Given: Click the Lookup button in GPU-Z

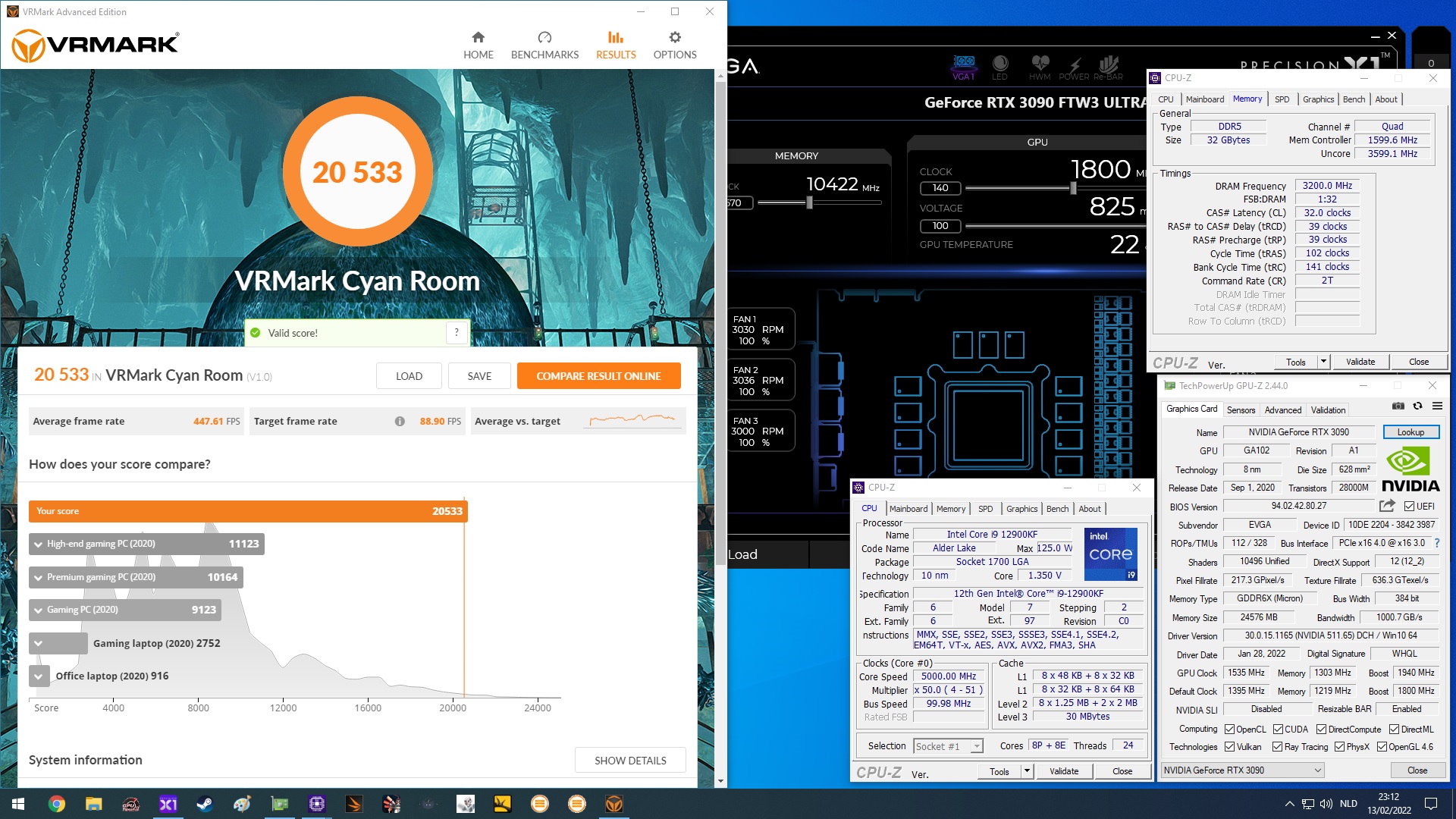Looking at the screenshot, I should pos(1410,432).
